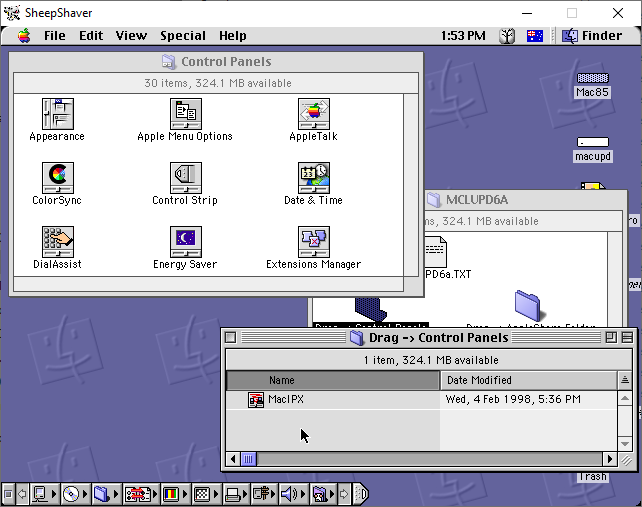
Task: Open the Edit menu
Action: (x=91, y=36)
